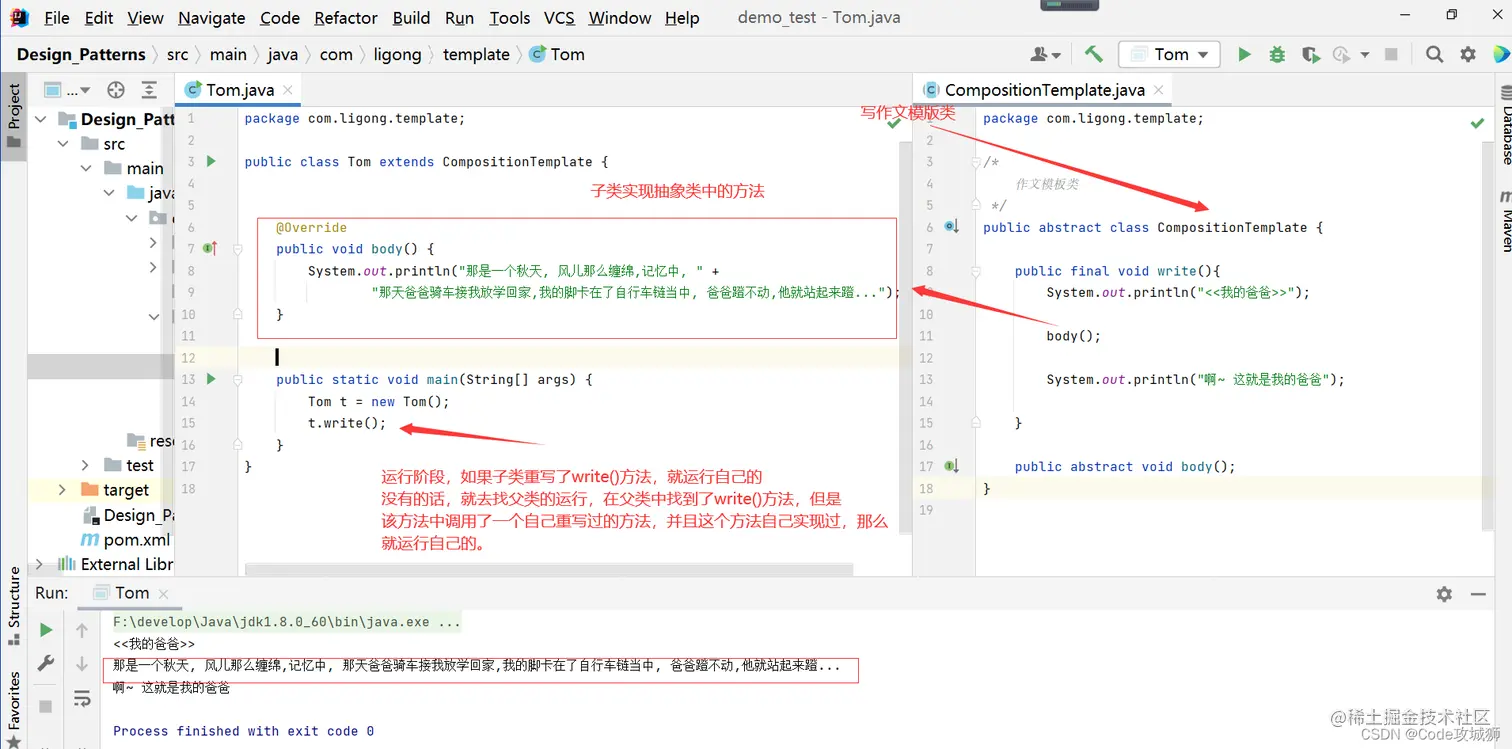
Task: Expand External Libraries in the project tree
Action: (x=40, y=564)
